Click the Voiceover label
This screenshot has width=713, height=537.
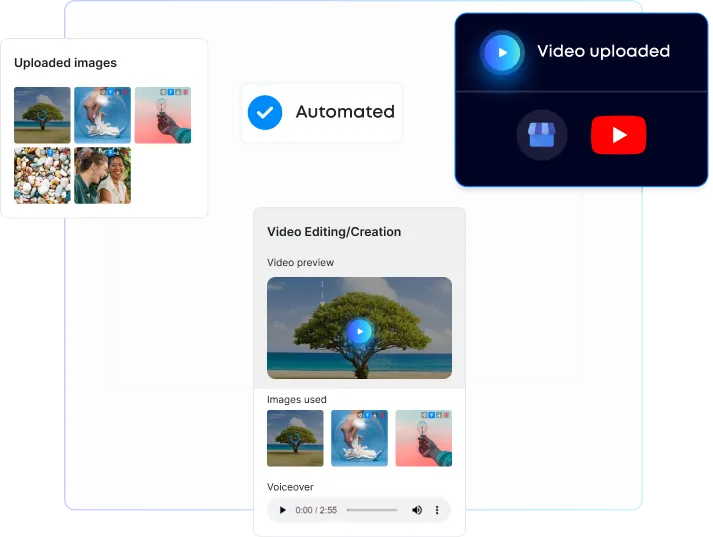291,487
